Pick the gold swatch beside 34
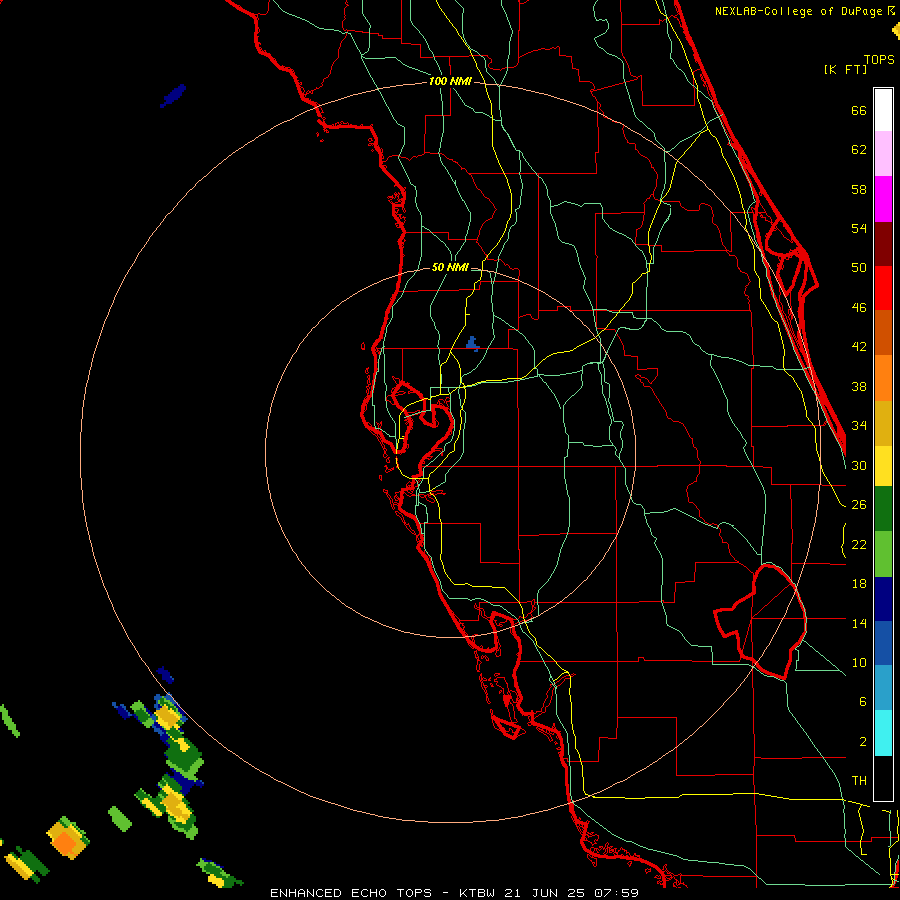Viewport: 900px width, 900px height. (x=883, y=423)
